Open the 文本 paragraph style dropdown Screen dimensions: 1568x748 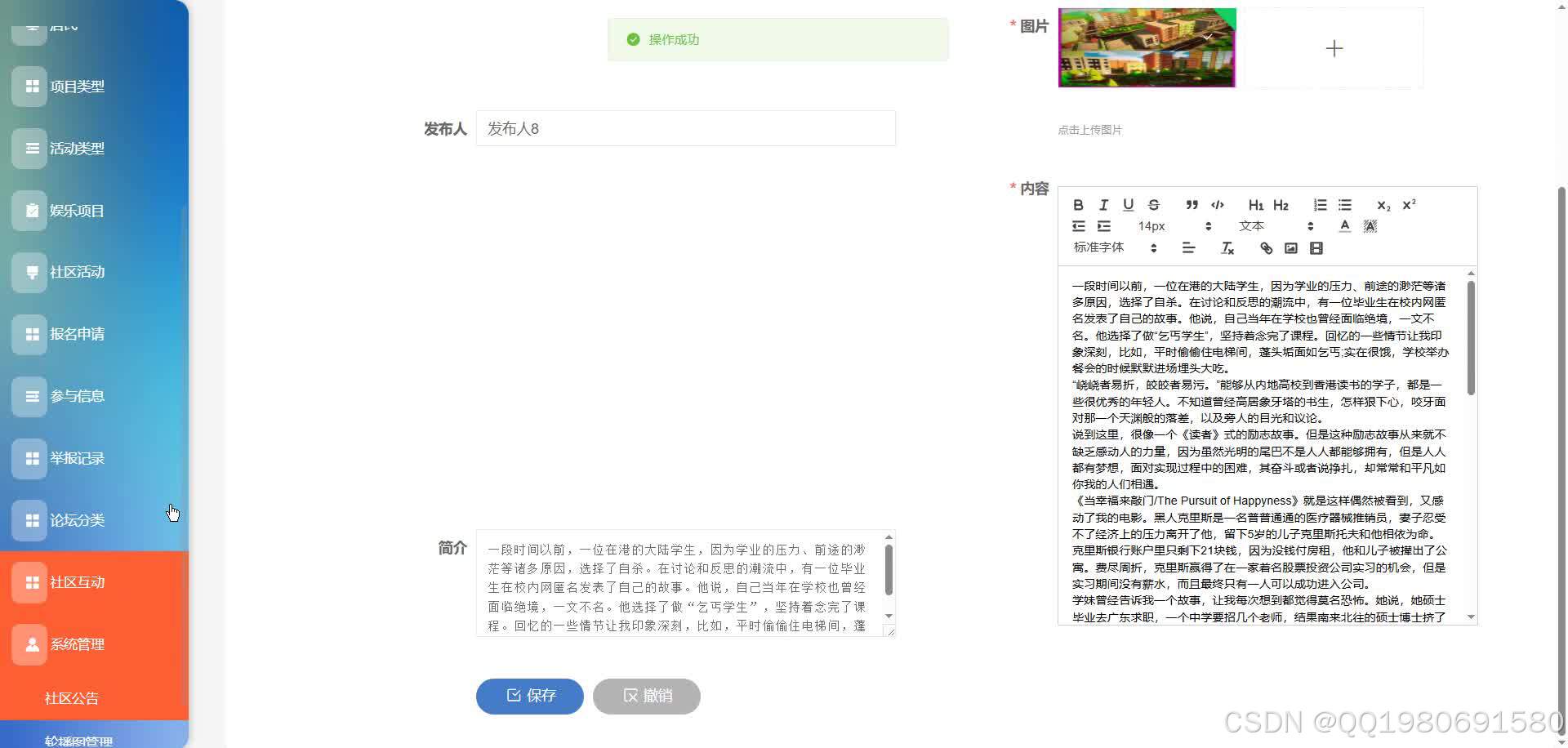pyautogui.click(x=1253, y=225)
